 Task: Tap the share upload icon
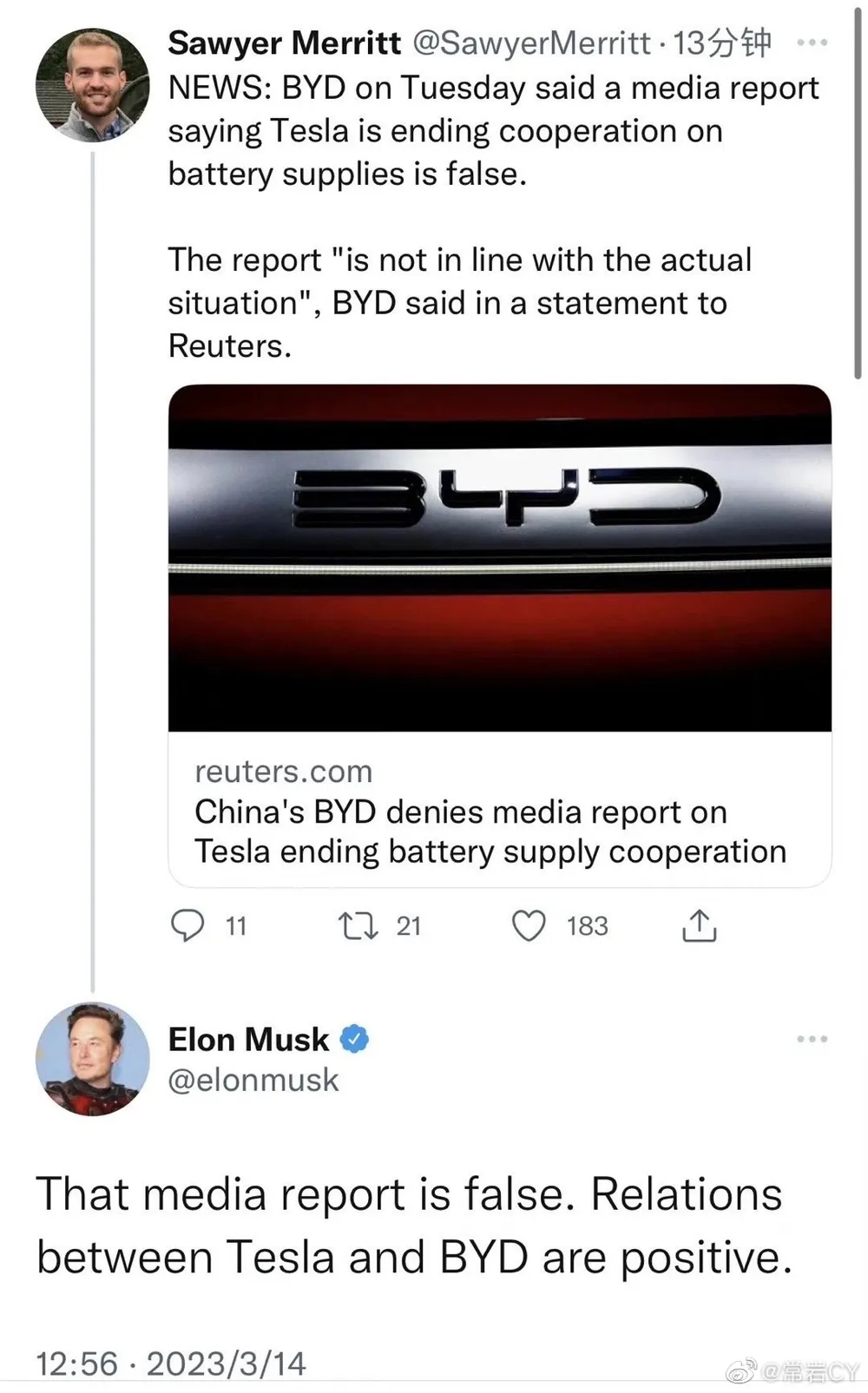[700, 925]
